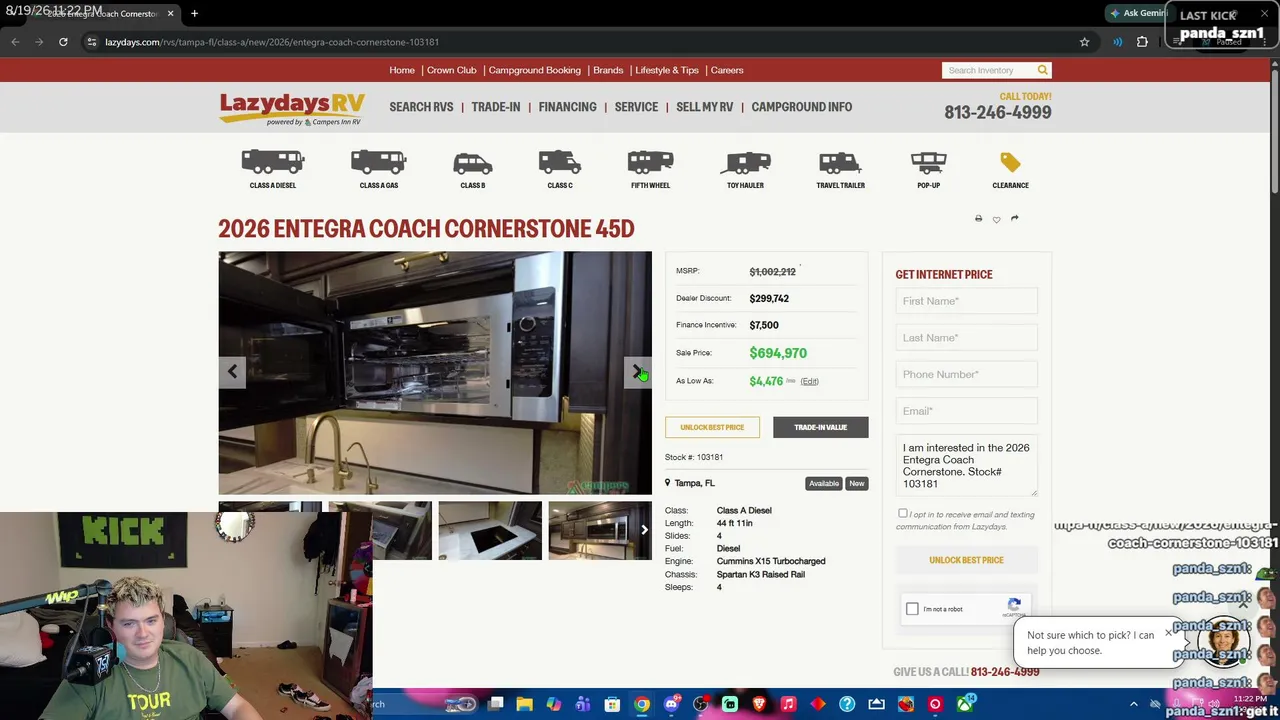Viewport: 1280px width, 720px height.
Task: Click the Tampa, FL location text
Action: tap(695, 483)
